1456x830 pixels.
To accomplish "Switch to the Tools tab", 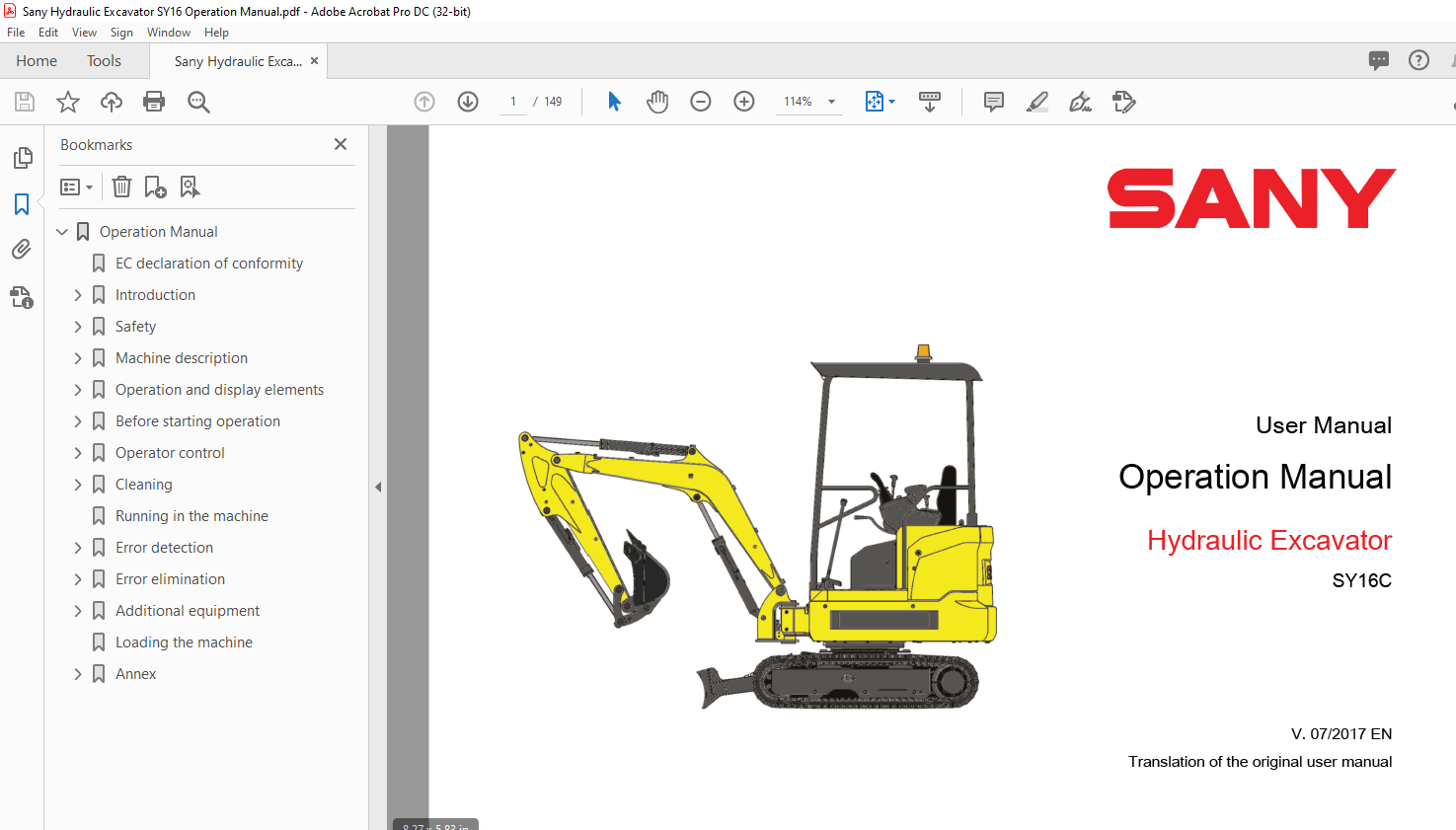I will click(x=104, y=61).
